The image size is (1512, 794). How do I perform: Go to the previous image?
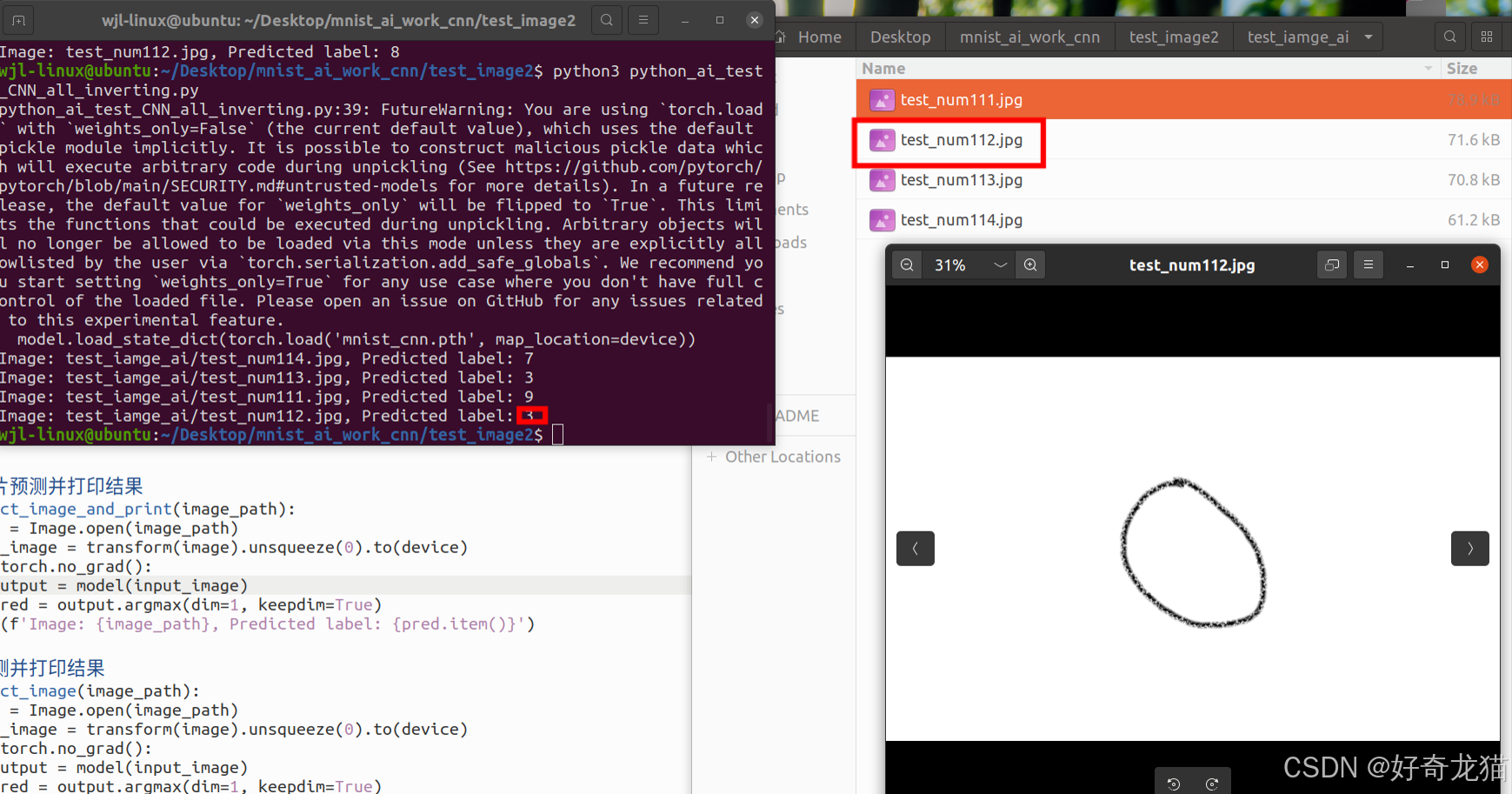916,549
